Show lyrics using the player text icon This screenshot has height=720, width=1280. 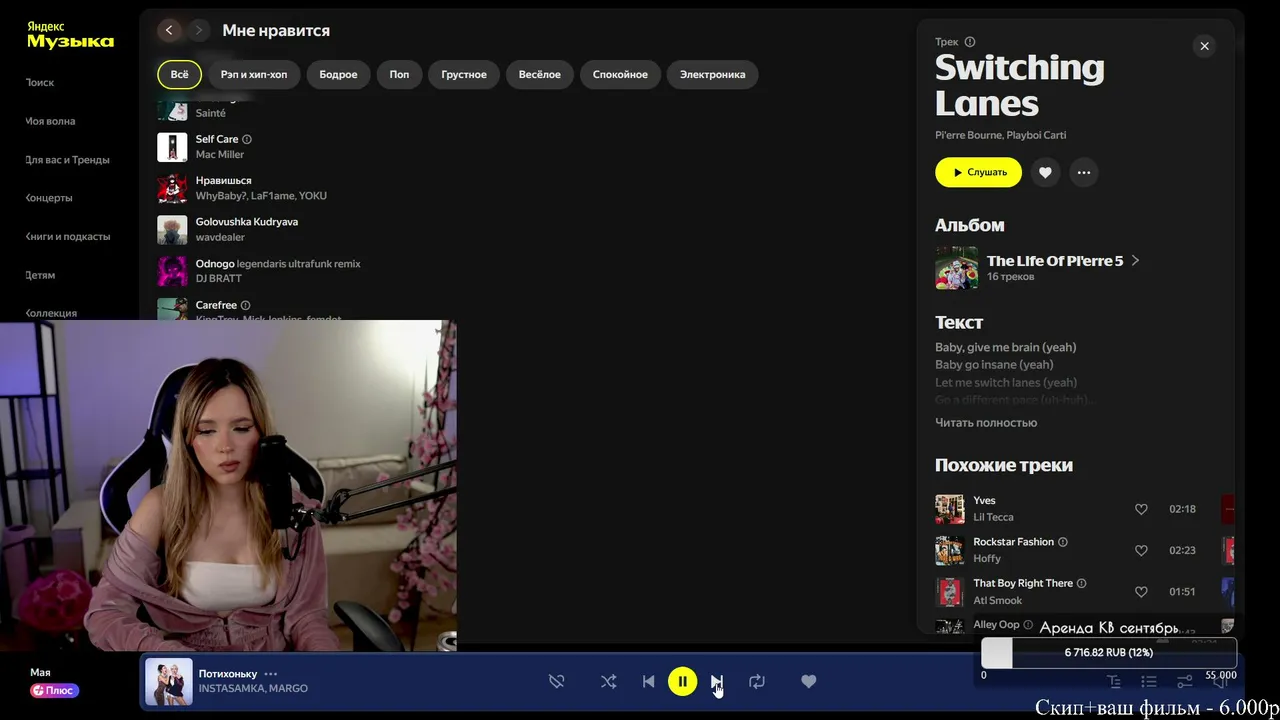[x=1114, y=681]
